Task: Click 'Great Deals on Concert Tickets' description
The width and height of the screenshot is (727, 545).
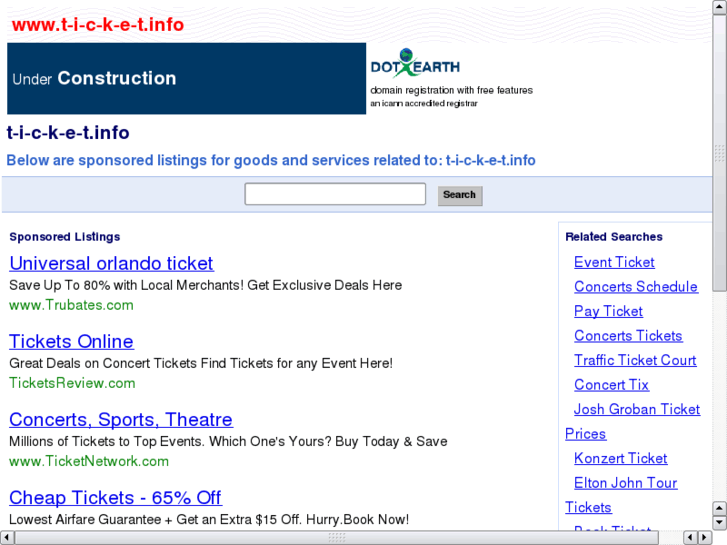Action: [x=201, y=363]
